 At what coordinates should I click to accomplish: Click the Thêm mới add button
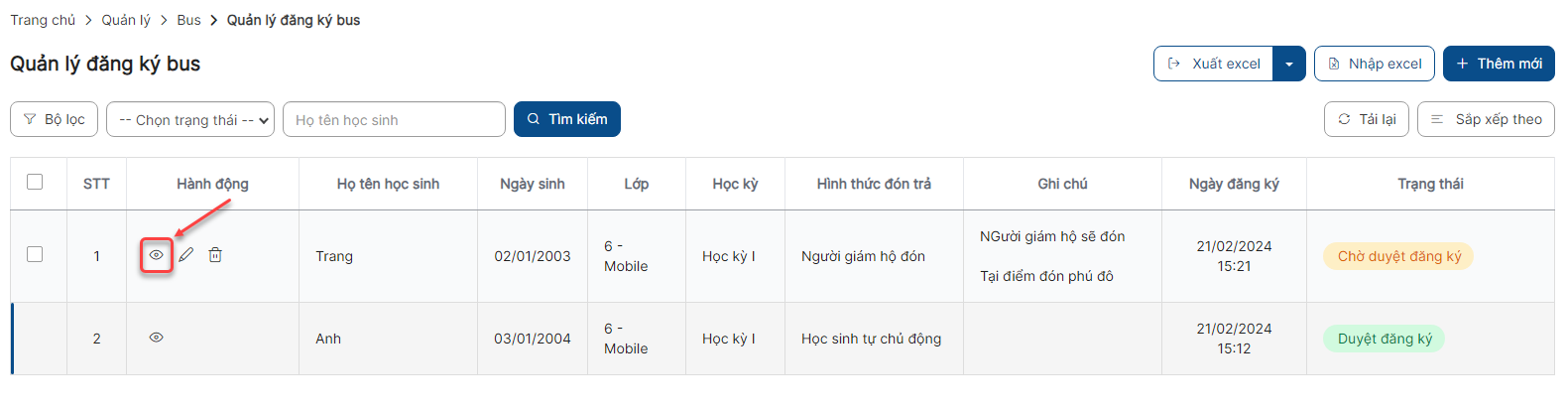(1498, 64)
